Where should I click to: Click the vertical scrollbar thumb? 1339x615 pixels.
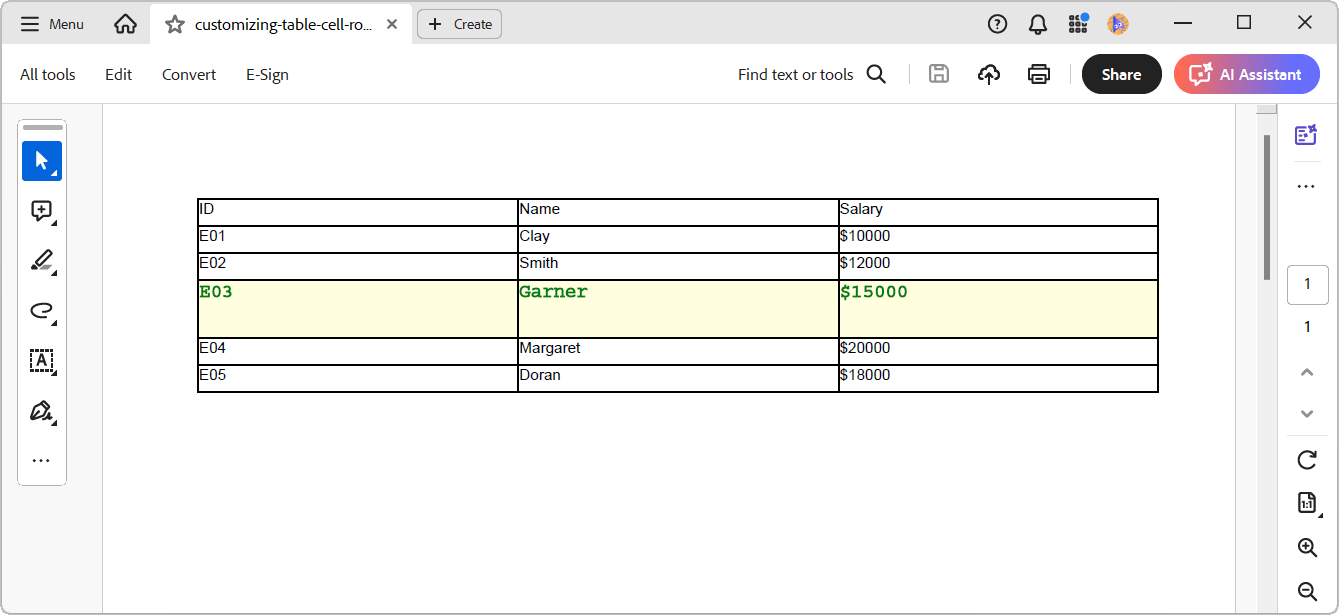tap(1267, 208)
